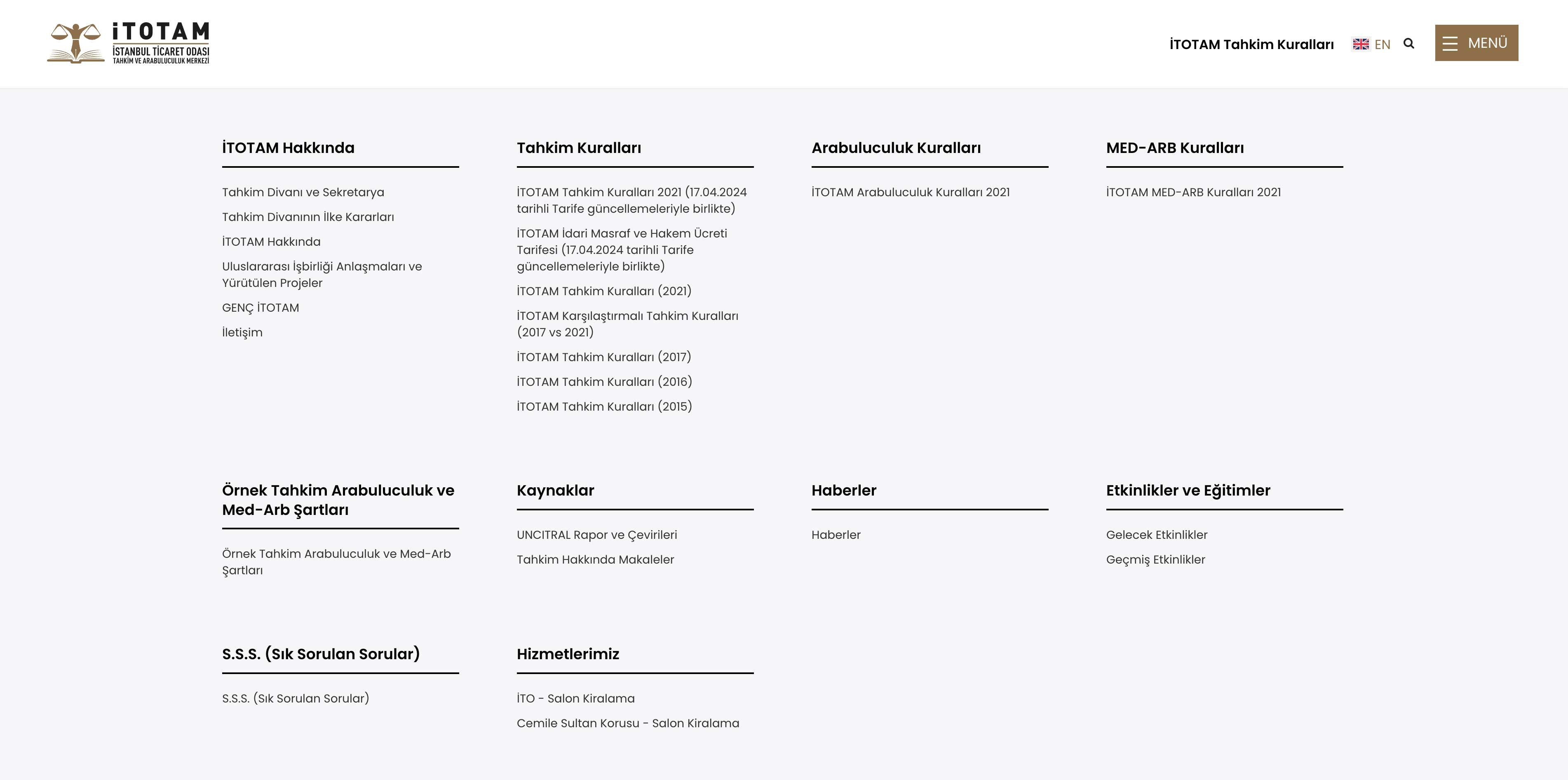The height and width of the screenshot is (780, 1568).
Task: Navigate to İletişim page
Action: 242,332
